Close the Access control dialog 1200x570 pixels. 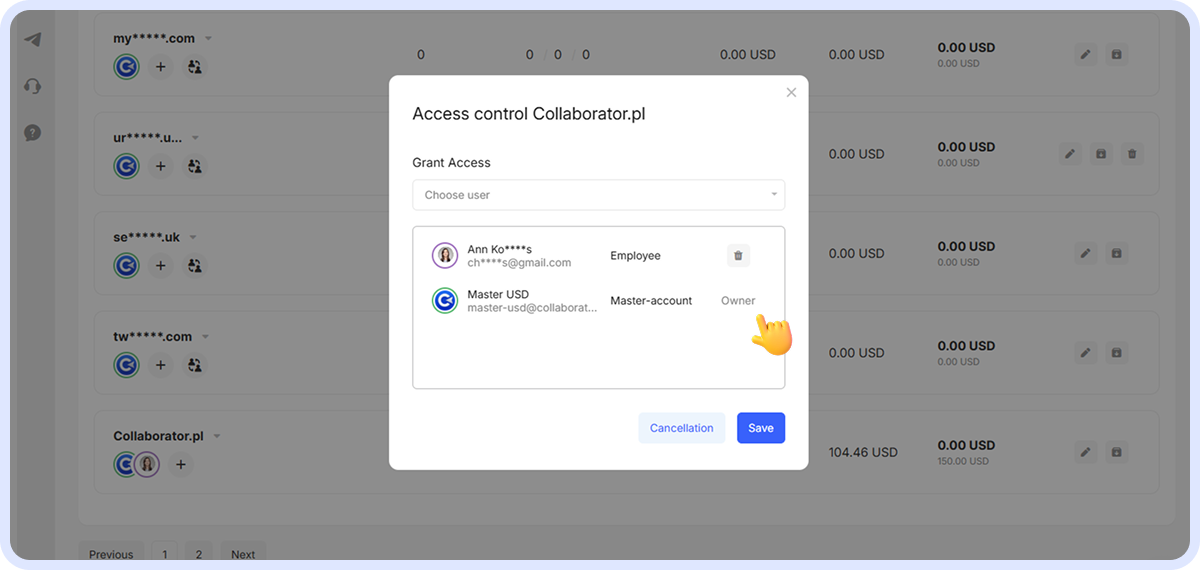[791, 92]
